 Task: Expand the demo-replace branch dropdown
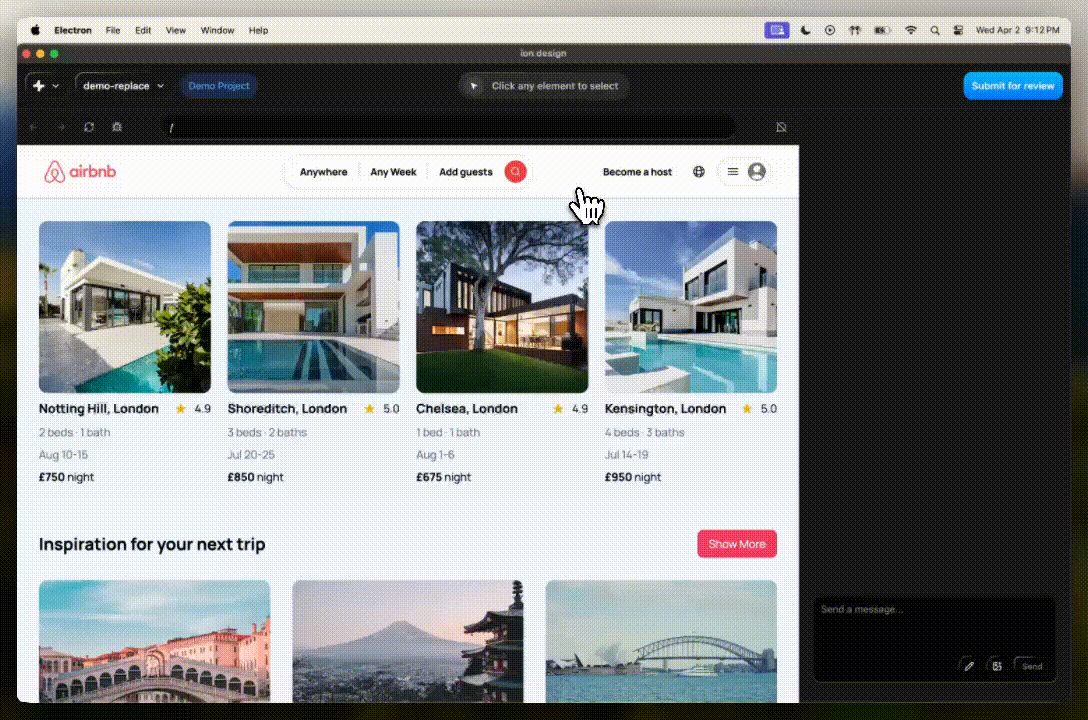pos(123,86)
